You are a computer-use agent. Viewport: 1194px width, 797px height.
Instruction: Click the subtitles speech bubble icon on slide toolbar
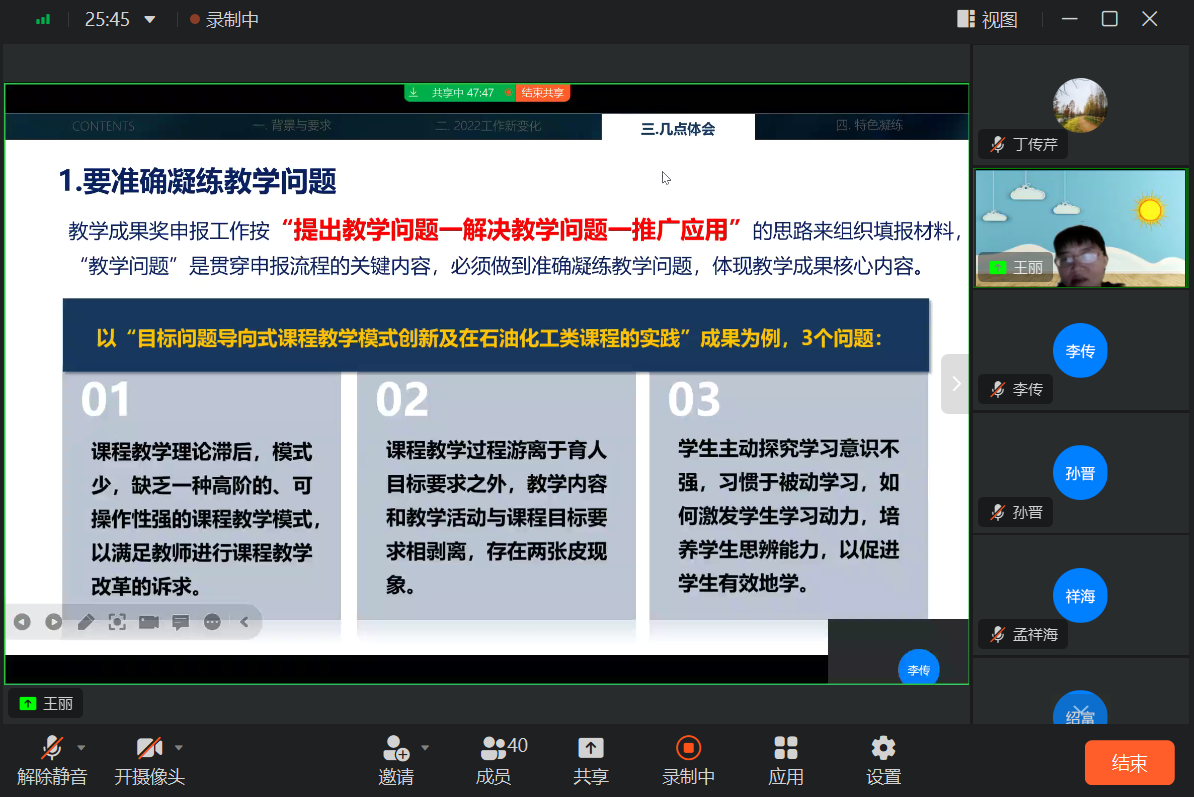(x=181, y=622)
